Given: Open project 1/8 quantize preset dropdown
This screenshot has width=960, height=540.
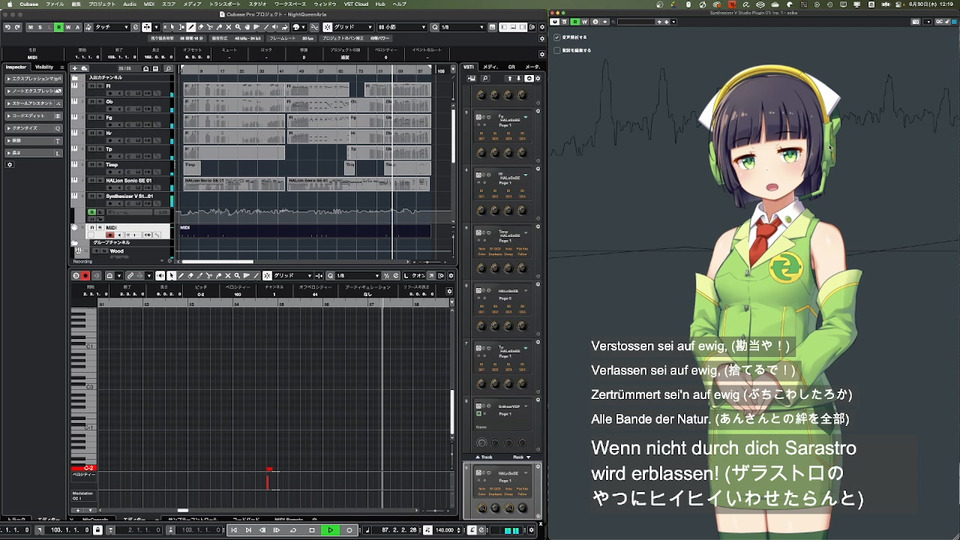Looking at the screenshot, I should click(x=462, y=27).
